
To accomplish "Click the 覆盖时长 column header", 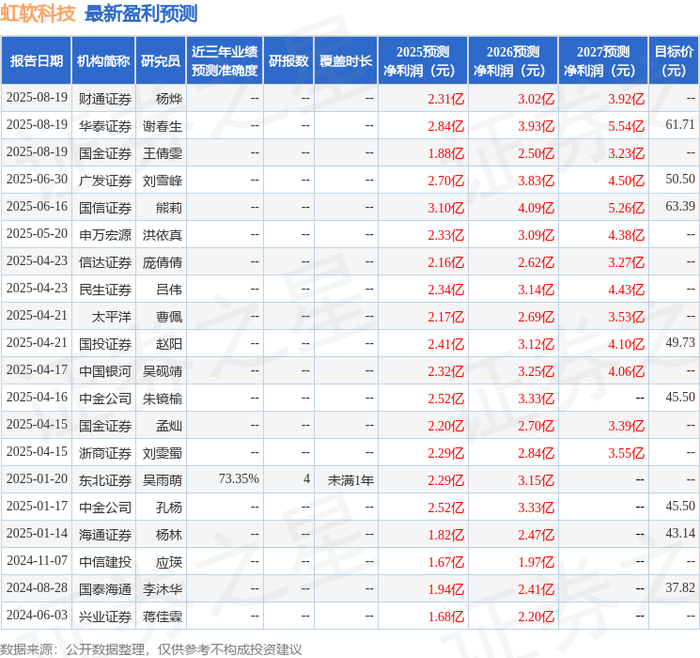I will [x=346, y=61].
